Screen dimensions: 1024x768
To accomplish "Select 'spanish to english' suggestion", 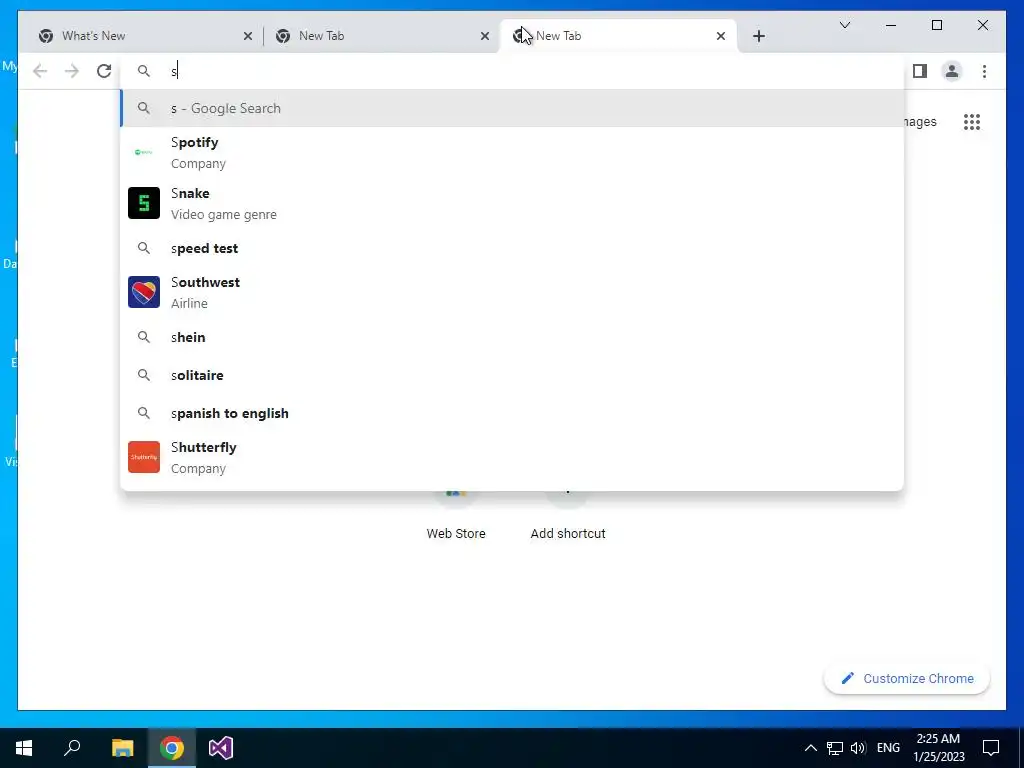I will (513, 413).
